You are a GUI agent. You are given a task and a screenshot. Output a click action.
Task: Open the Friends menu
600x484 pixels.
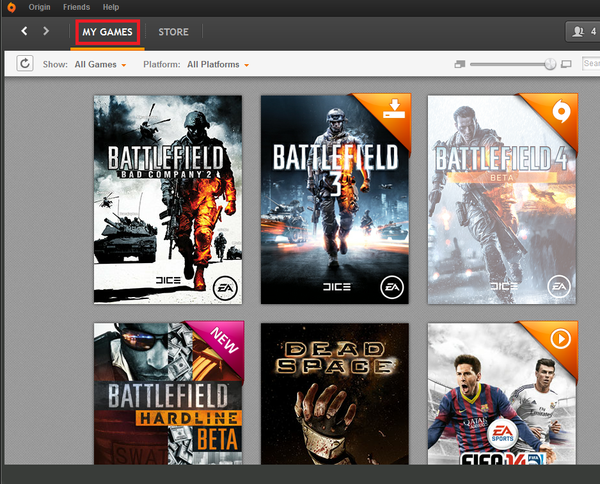[x=77, y=7]
